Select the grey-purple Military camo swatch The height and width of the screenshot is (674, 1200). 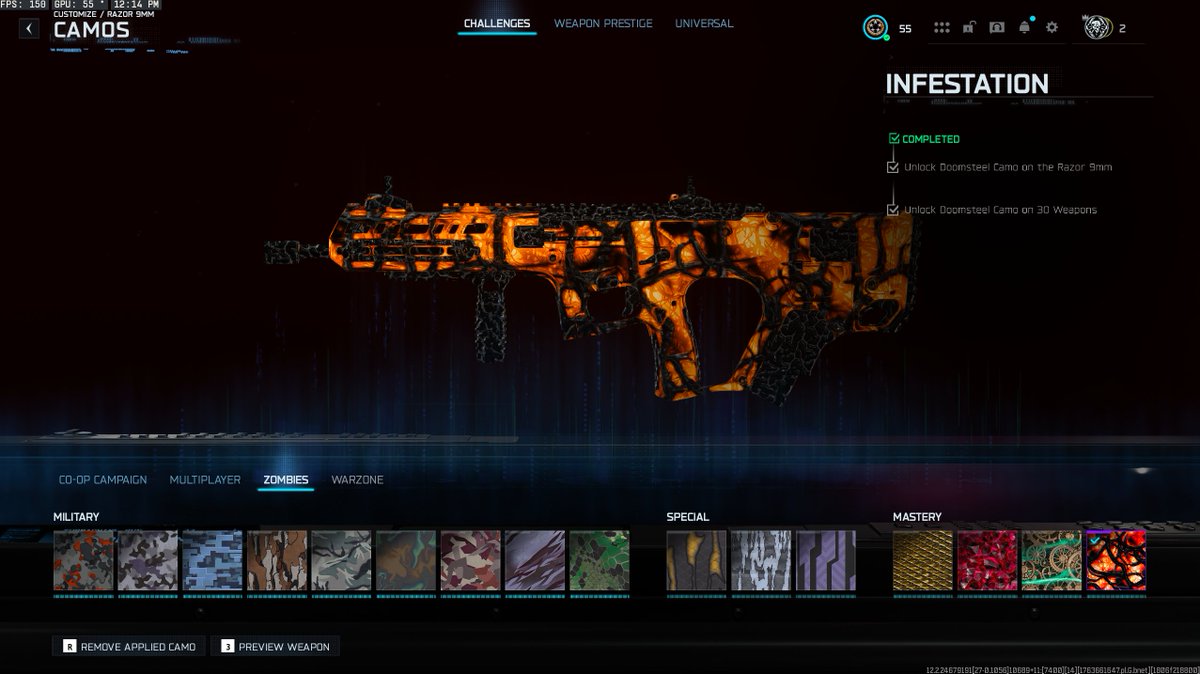point(148,561)
